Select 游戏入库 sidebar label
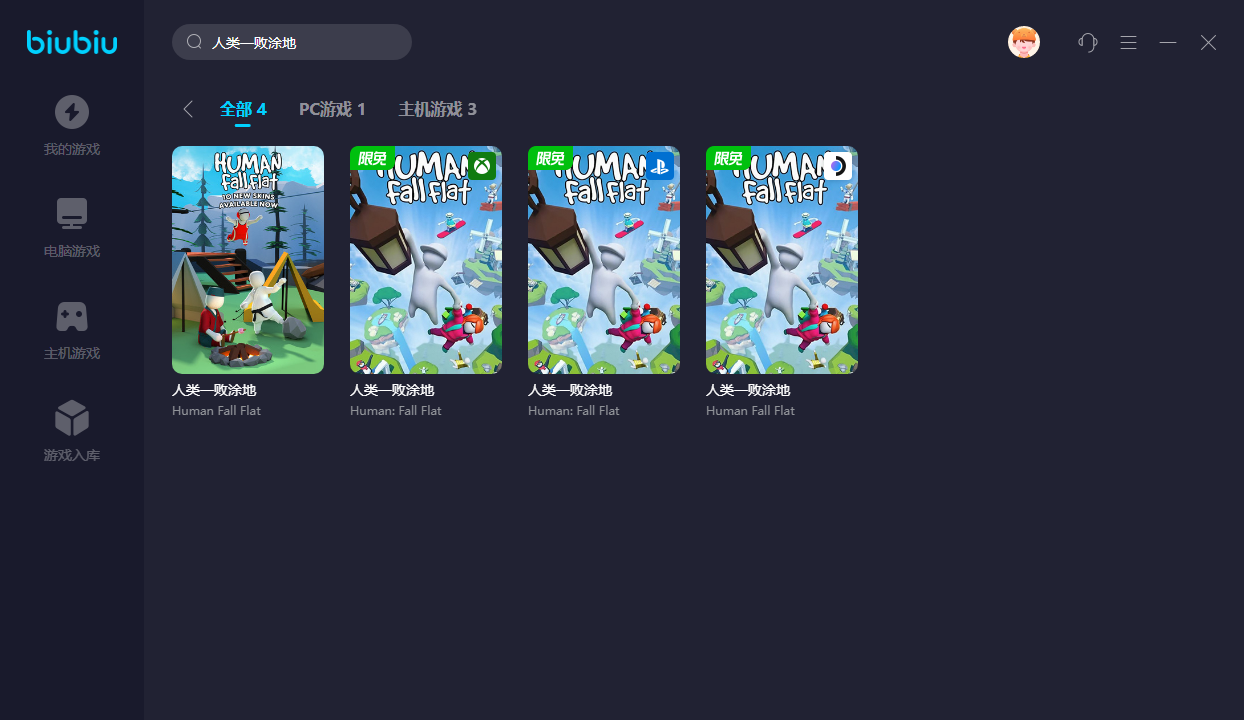 [x=72, y=456]
